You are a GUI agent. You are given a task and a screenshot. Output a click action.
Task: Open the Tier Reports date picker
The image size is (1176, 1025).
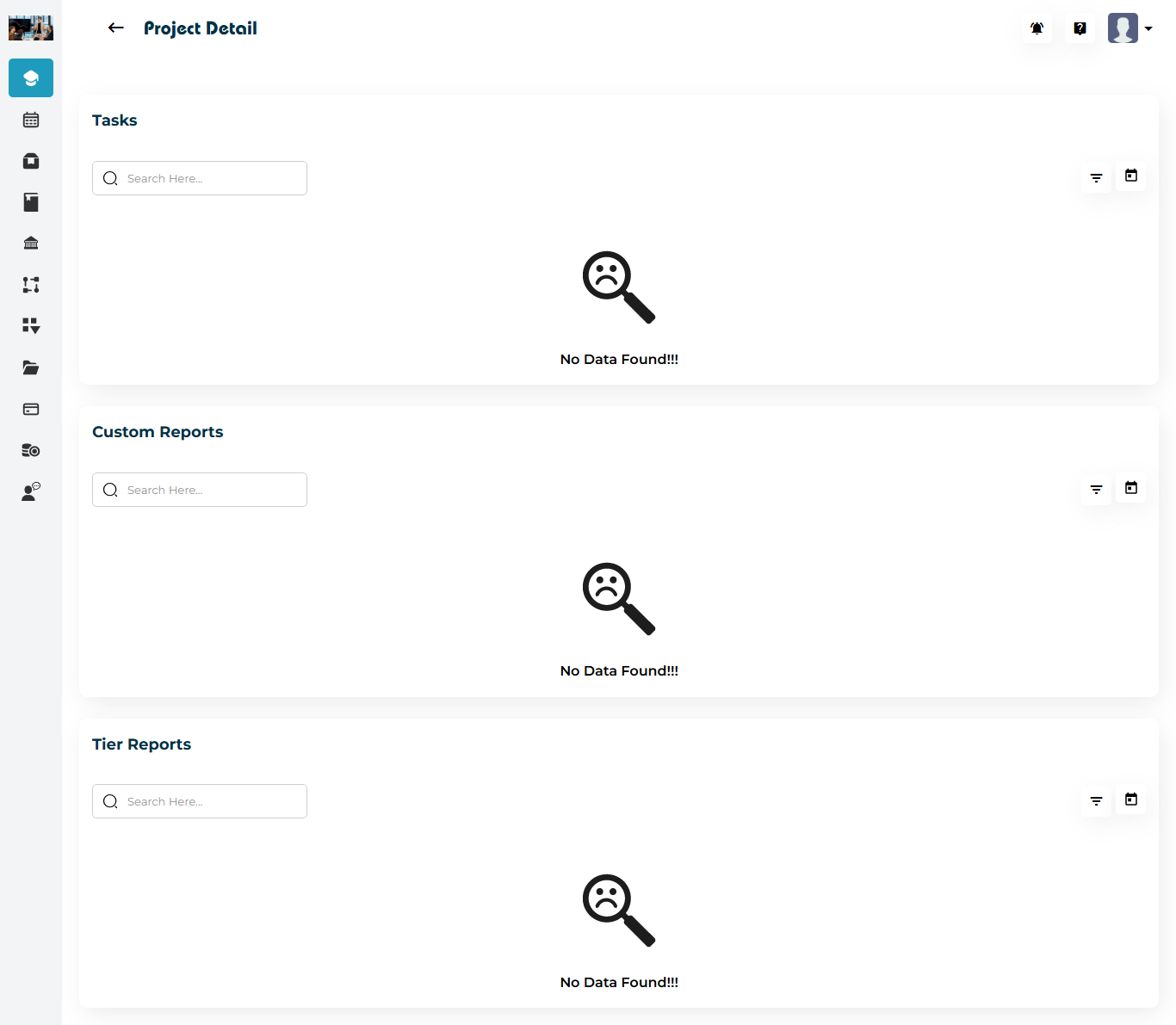pyautogui.click(x=1131, y=800)
